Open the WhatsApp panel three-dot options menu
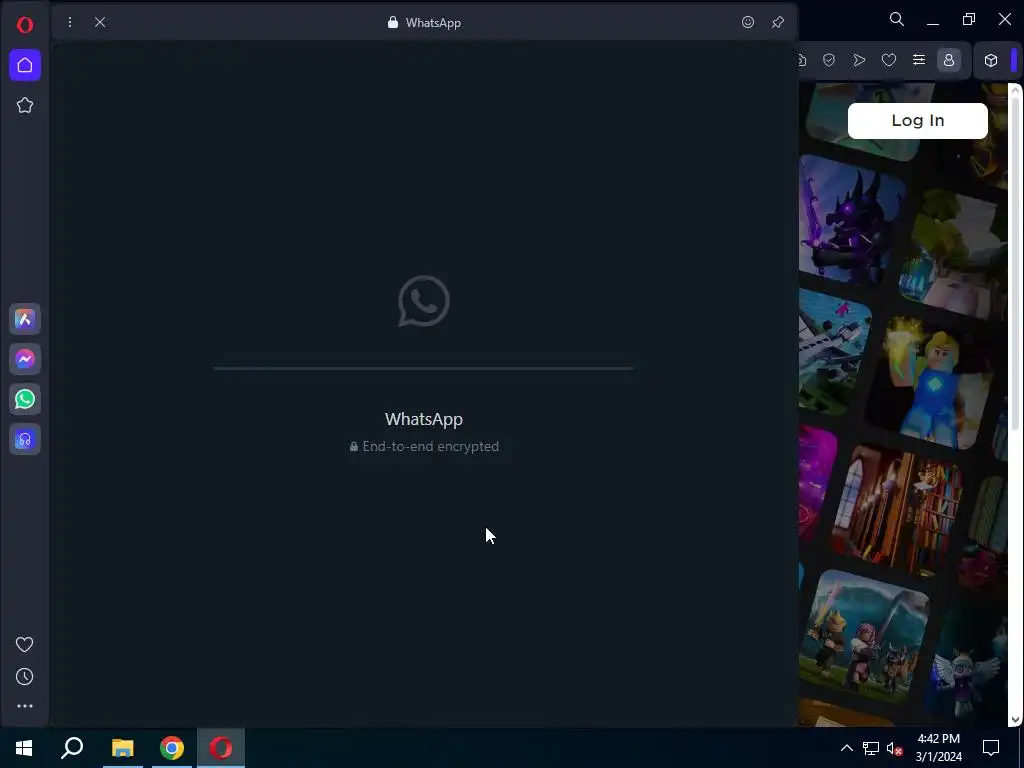This screenshot has height=768, width=1024. [70, 22]
